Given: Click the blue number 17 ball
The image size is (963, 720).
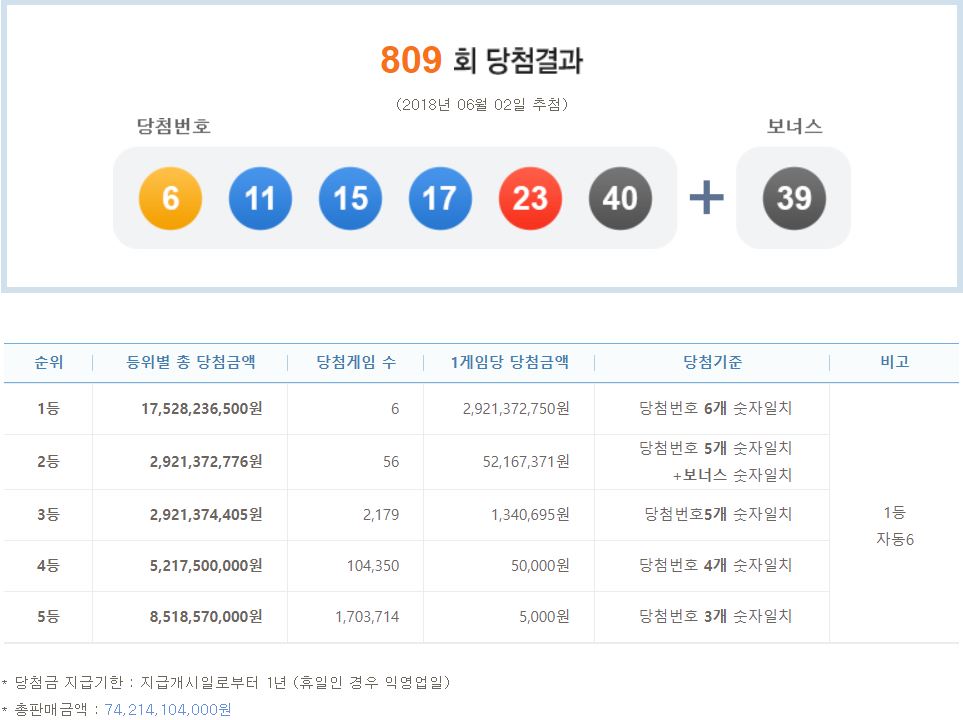Looking at the screenshot, I should tap(440, 198).
